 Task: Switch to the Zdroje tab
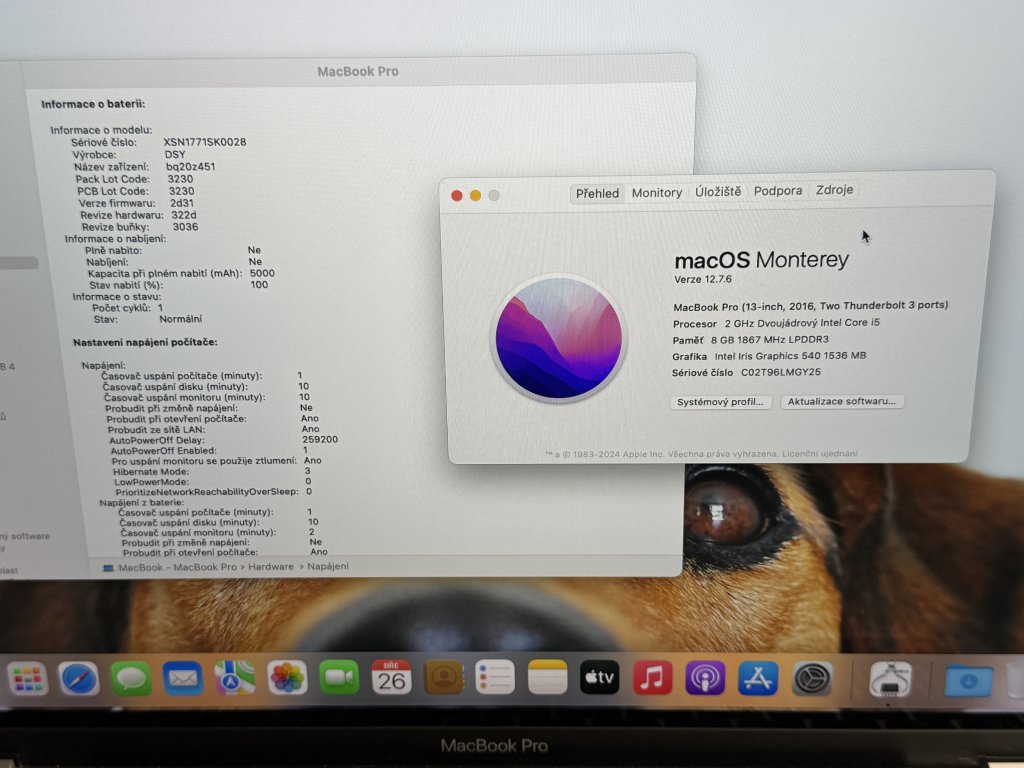pyautogui.click(x=834, y=189)
